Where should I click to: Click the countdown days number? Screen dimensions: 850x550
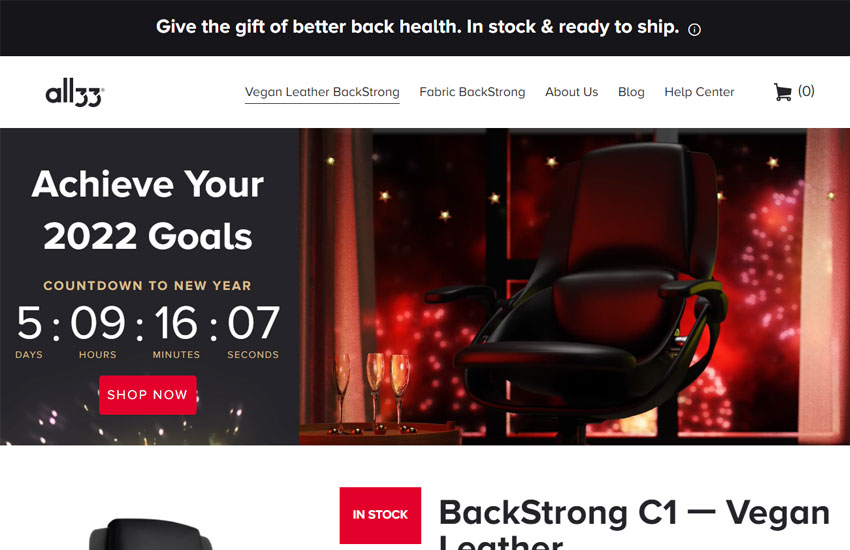[29, 322]
